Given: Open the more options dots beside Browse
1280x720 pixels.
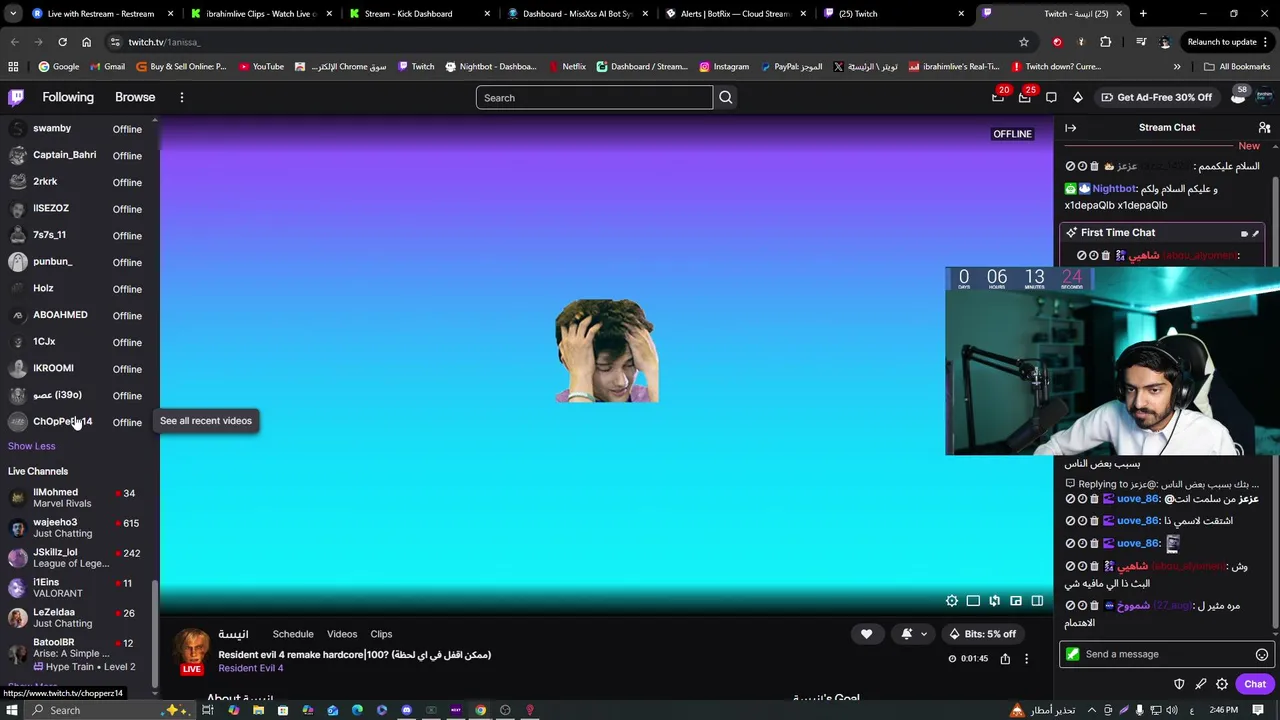Looking at the screenshot, I should coord(182,97).
